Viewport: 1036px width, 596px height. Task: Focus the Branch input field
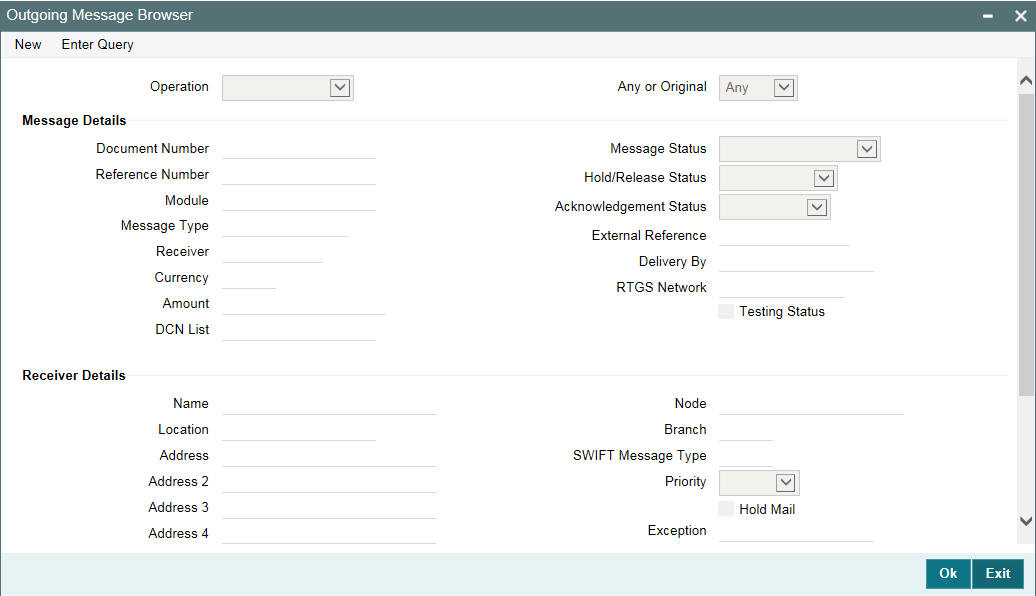pos(746,430)
